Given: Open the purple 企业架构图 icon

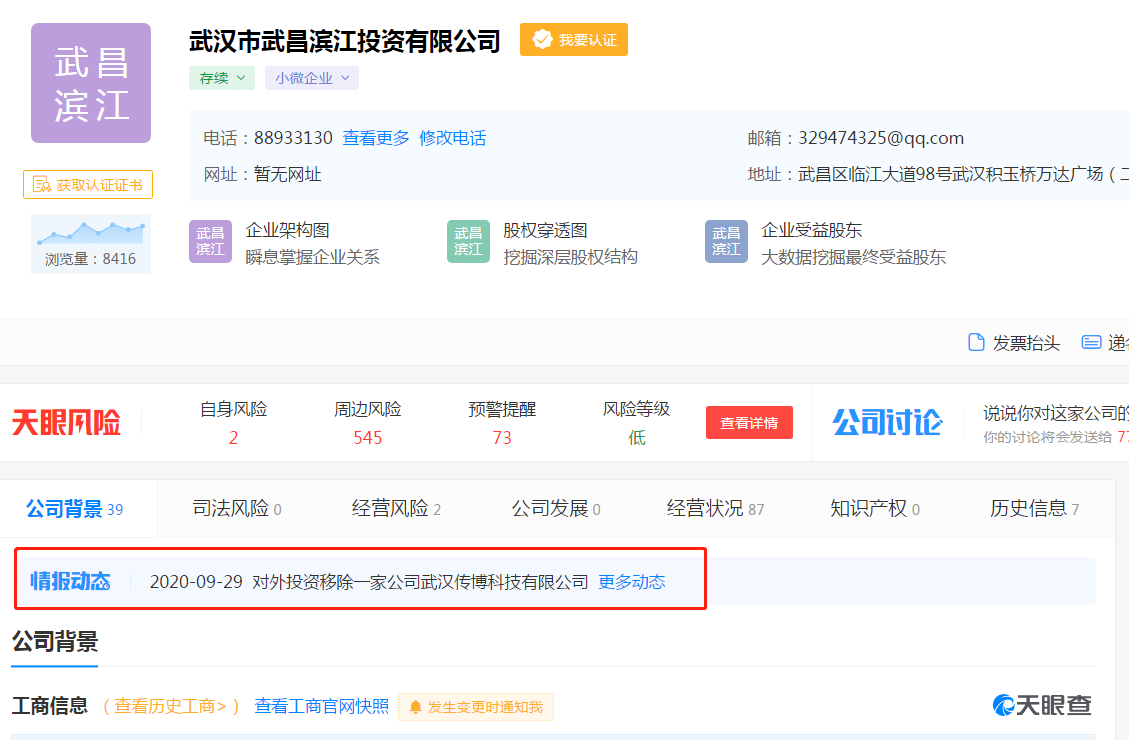Looking at the screenshot, I should tap(210, 241).
